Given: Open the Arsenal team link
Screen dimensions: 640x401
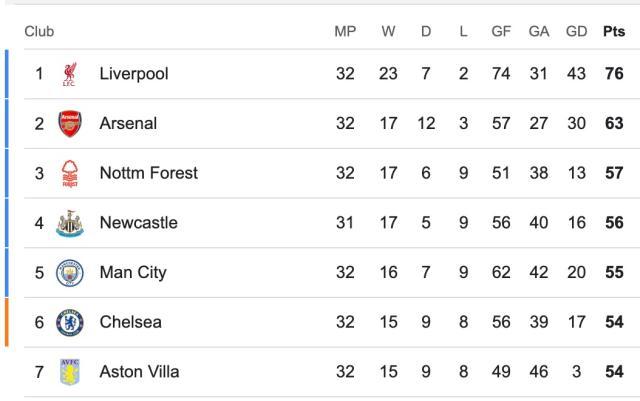Looking at the screenshot, I should pyautogui.click(x=128, y=124).
